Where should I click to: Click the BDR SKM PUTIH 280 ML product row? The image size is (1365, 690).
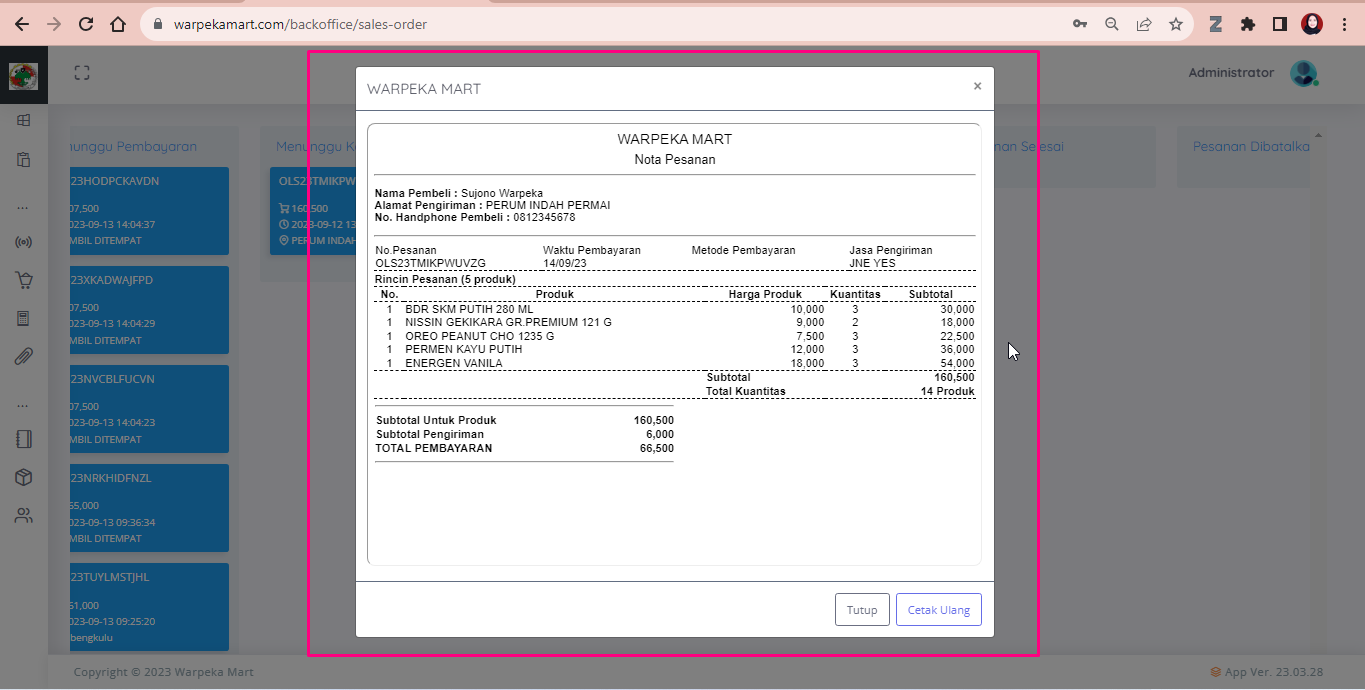[675, 310]
